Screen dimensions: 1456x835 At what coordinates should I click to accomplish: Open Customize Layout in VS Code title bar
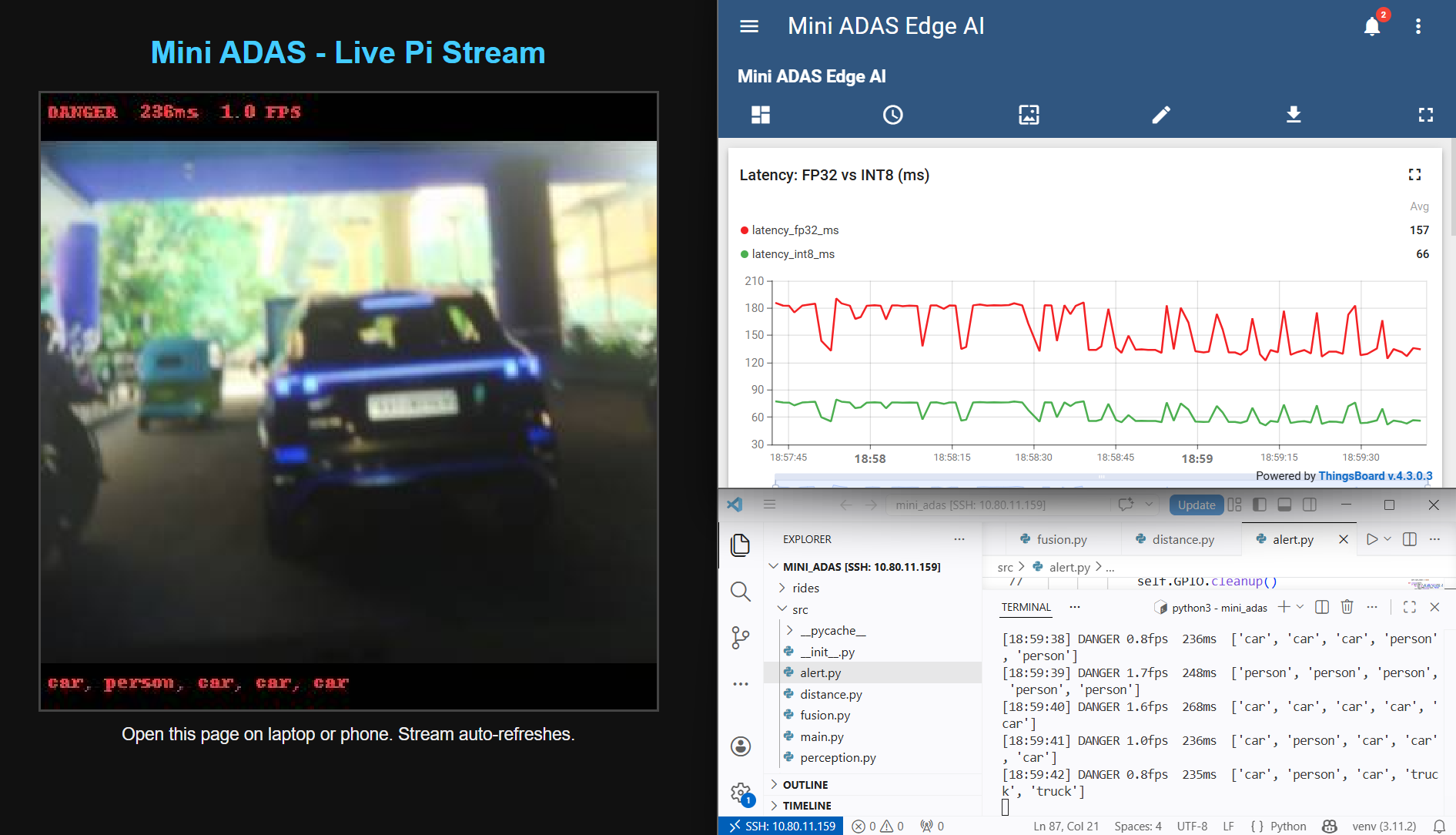point(1234,505)
